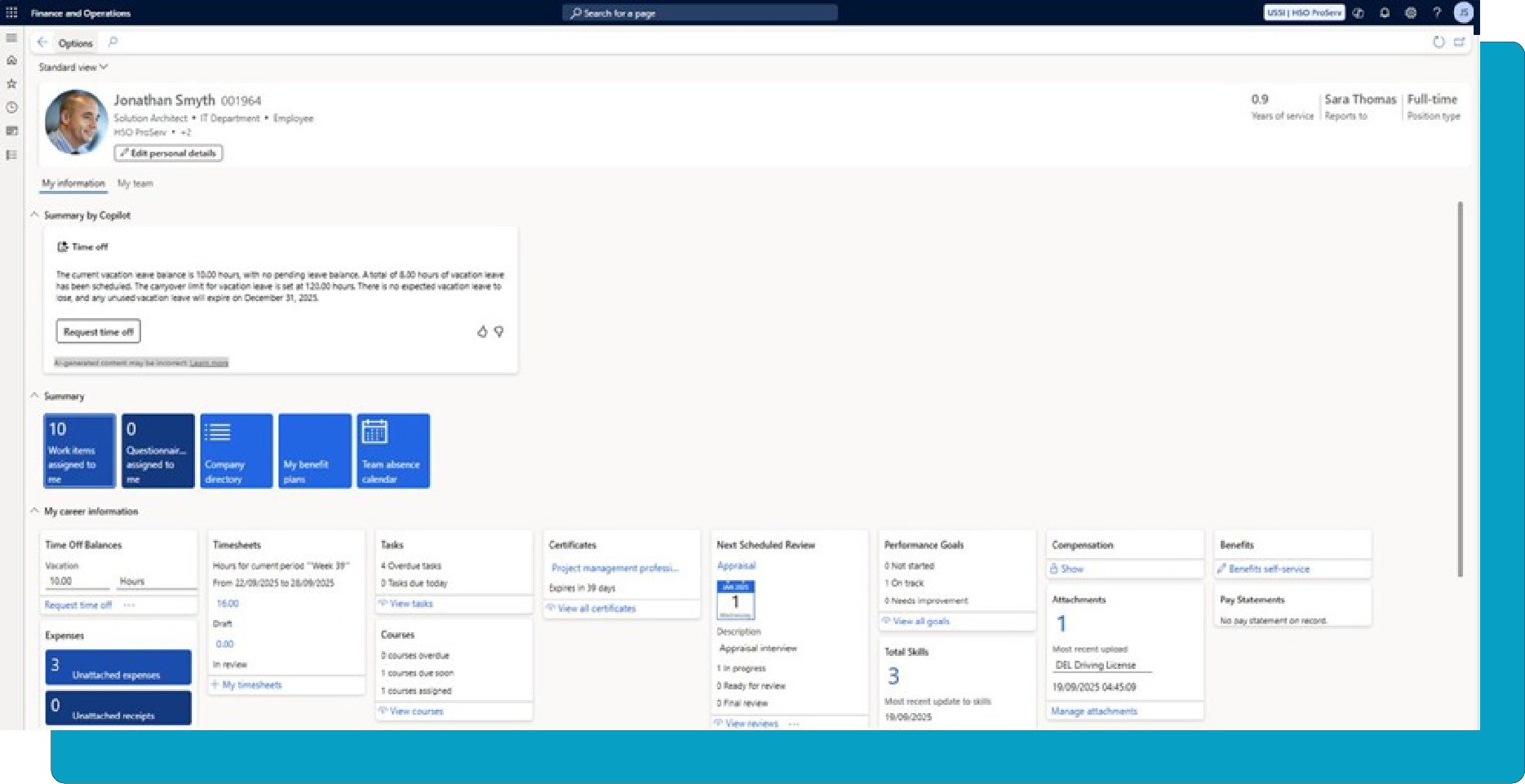Click the refresh page icon
1525x784 pixels.
pos(1439,42)
